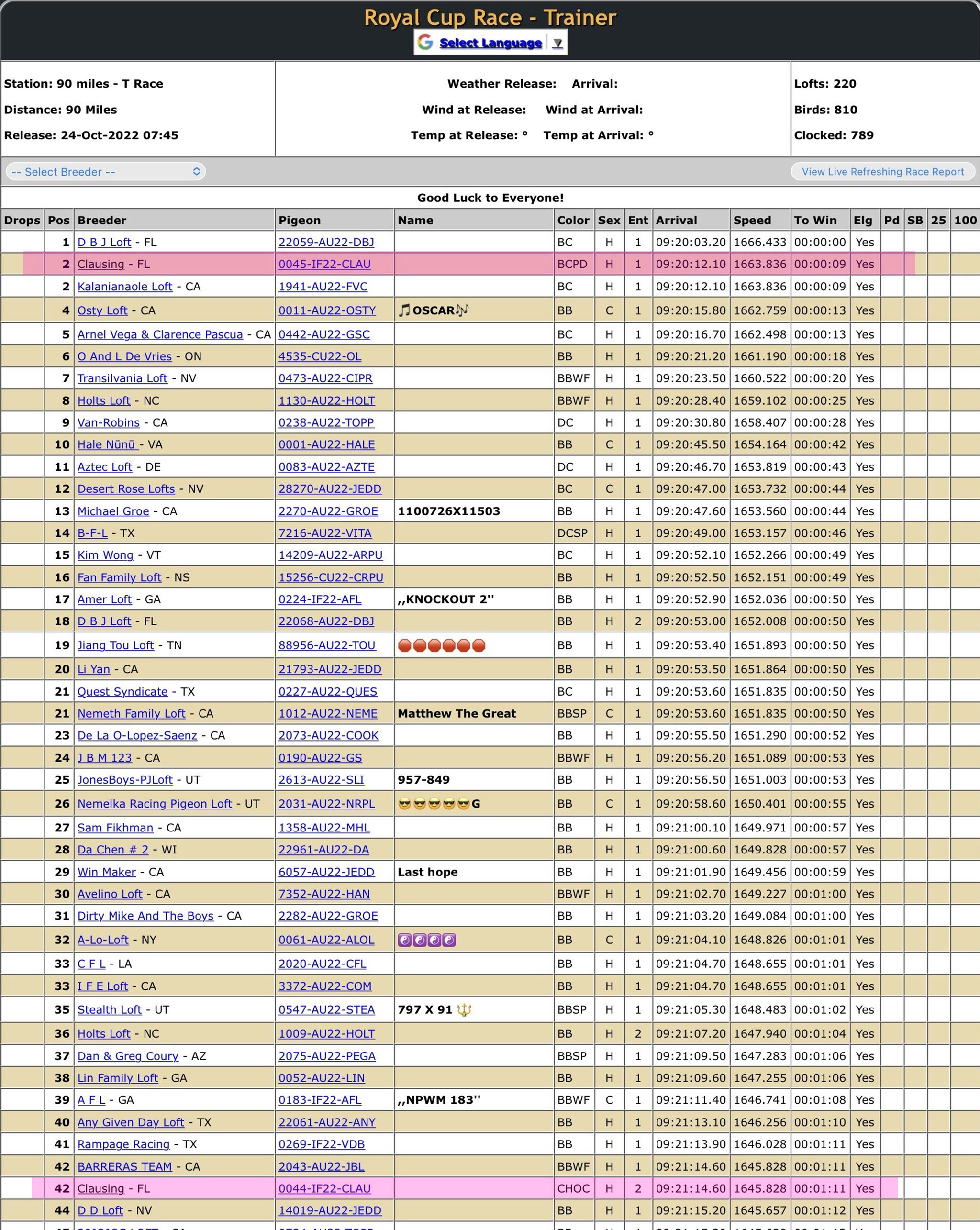Click the Speed column header
This screenshot has width=980, height=1230.
[x=752, y=220]
